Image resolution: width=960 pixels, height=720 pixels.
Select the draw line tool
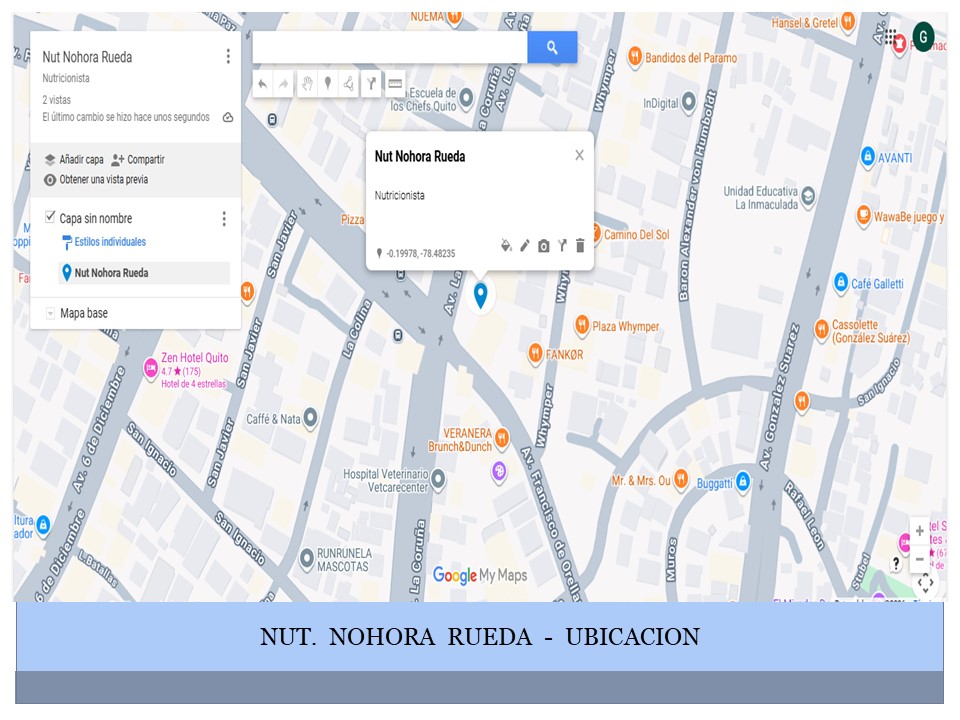(349, 84)
